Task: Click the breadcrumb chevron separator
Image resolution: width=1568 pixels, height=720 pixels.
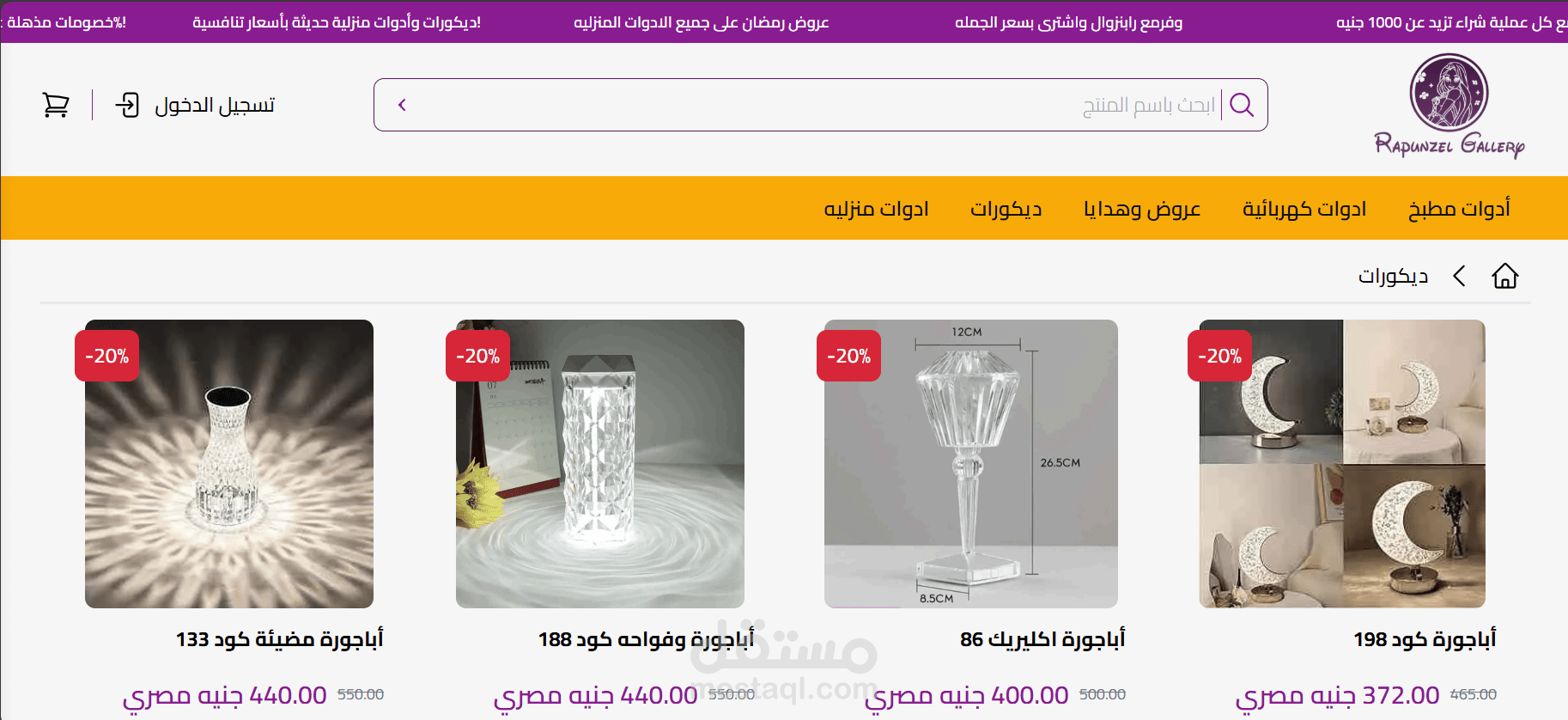Action: click(1459, 276)
